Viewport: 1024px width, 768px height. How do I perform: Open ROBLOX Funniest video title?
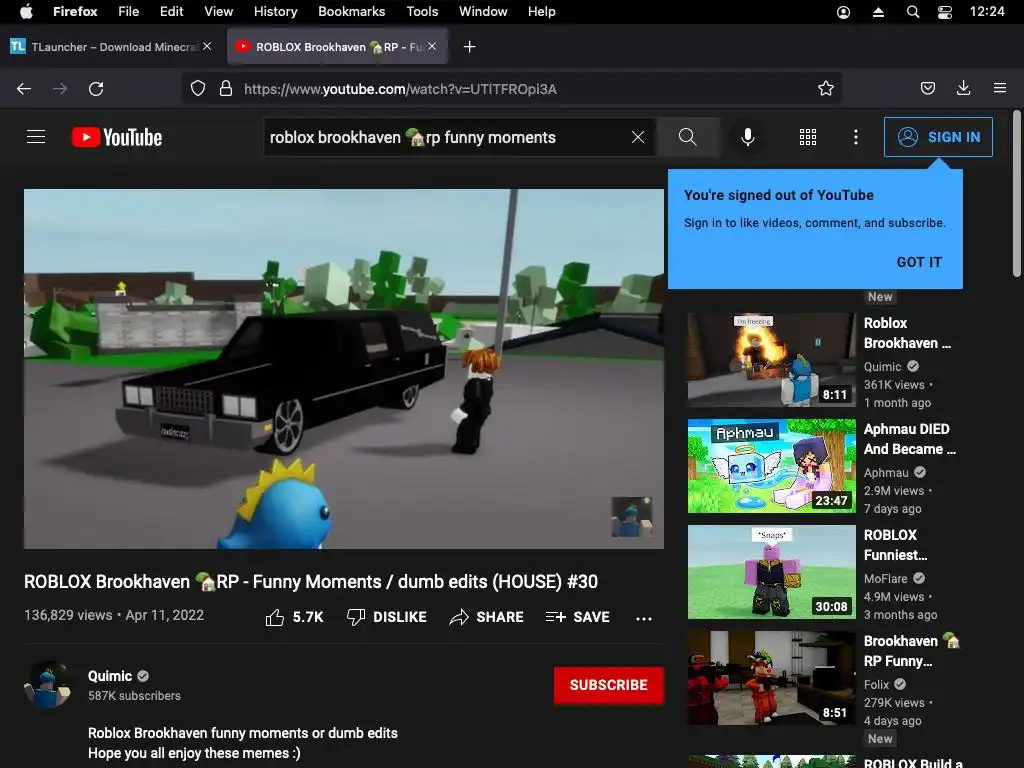point(895,545)
